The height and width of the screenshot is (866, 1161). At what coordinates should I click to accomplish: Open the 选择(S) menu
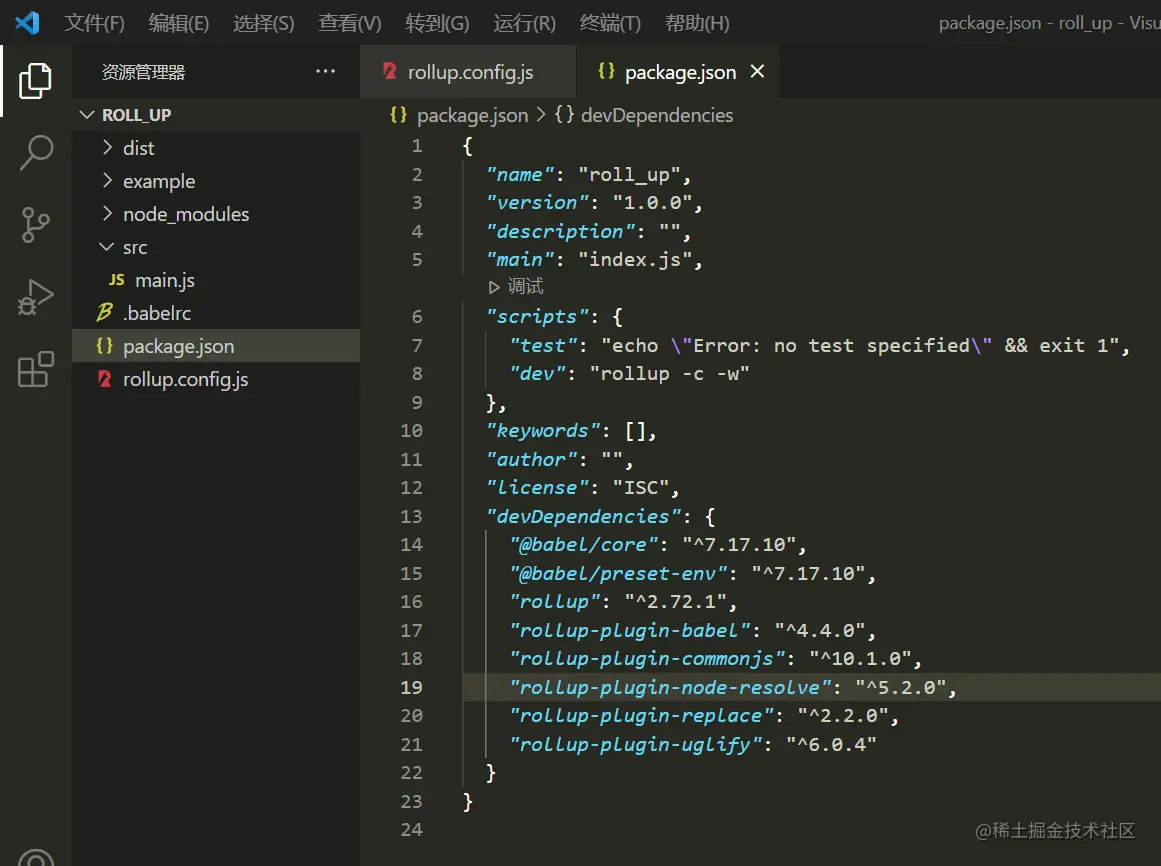click(x=264, y=23)
